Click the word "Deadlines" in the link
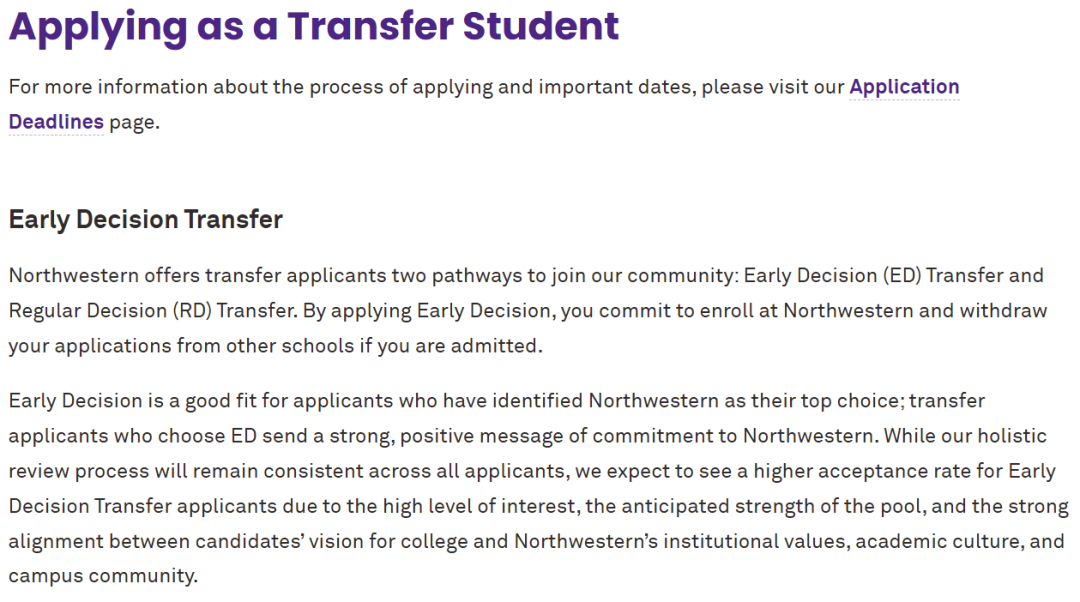This screenshot has width=1080, height=602. click(x=56, y=122)
